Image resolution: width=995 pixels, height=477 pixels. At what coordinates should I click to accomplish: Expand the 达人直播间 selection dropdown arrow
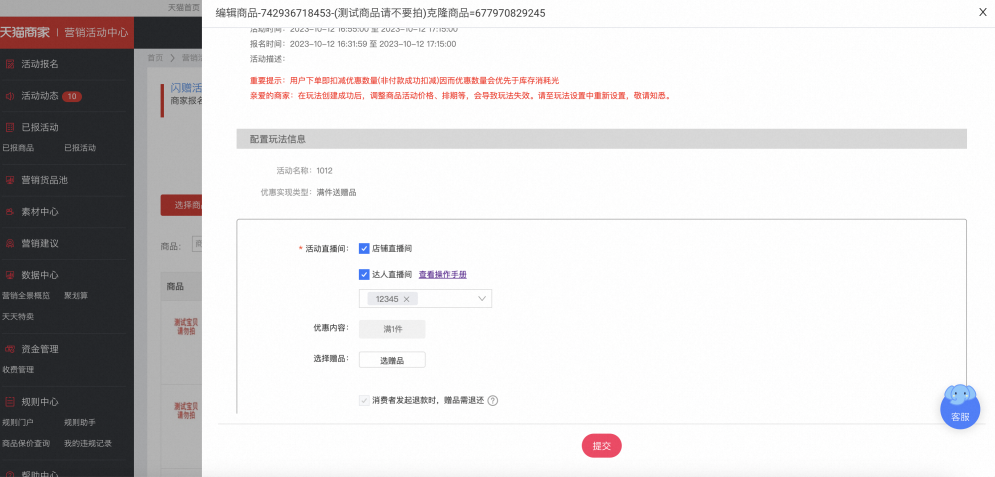(482, 299)
